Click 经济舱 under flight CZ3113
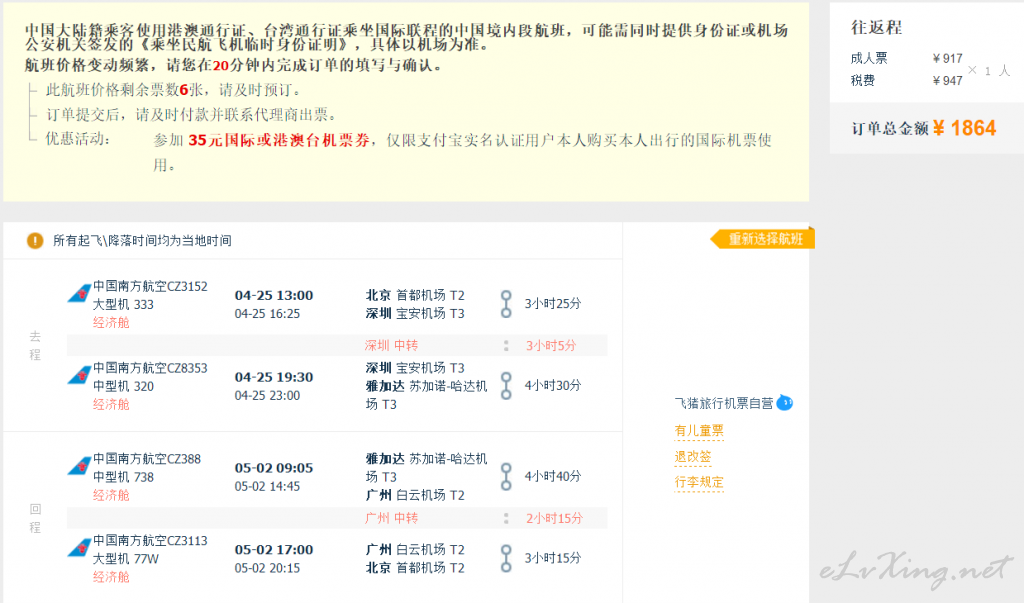The width and height of the screenshot is (1024, 603). [111, 577]
